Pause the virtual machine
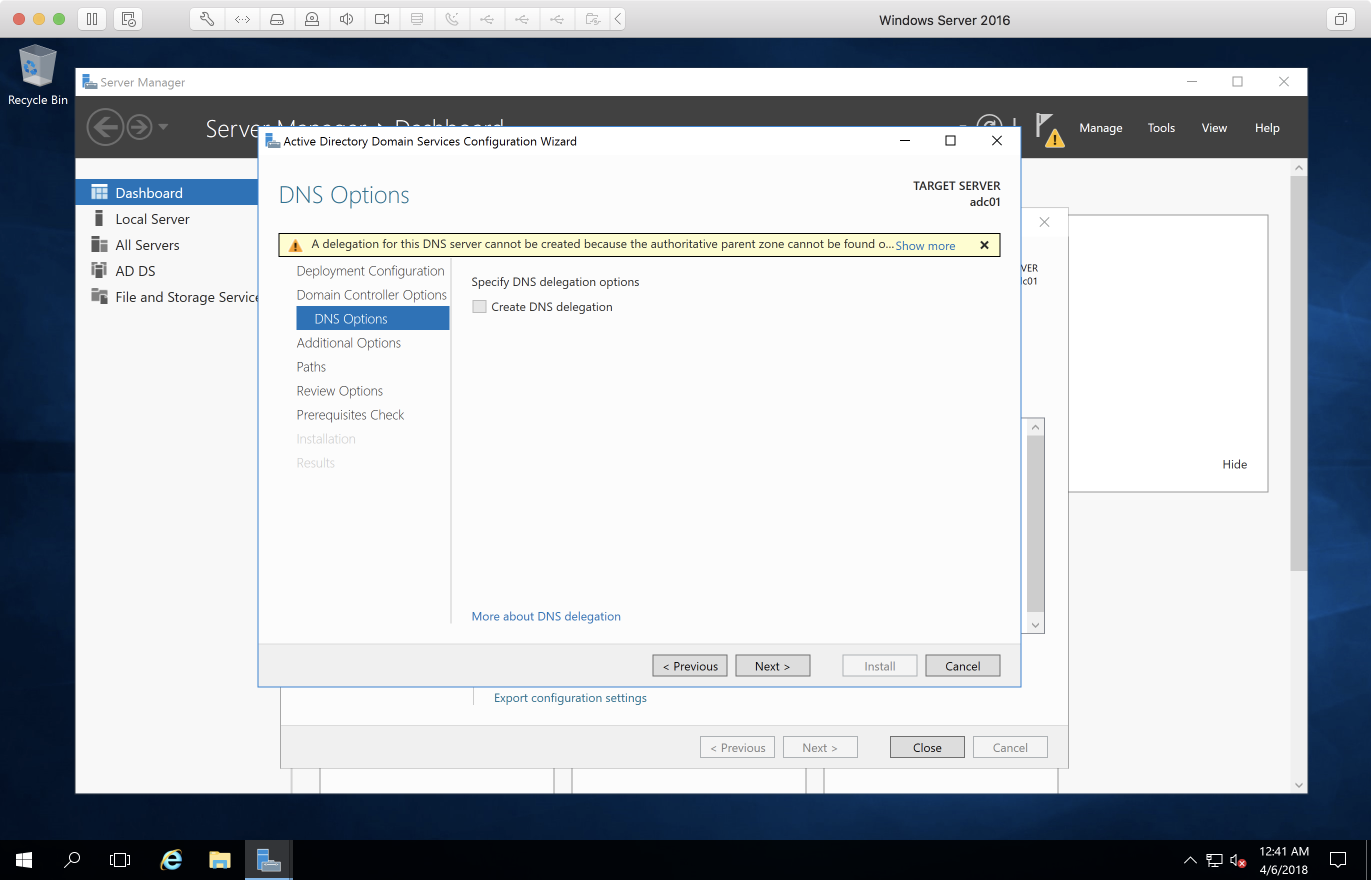 [x=91, y=19]
